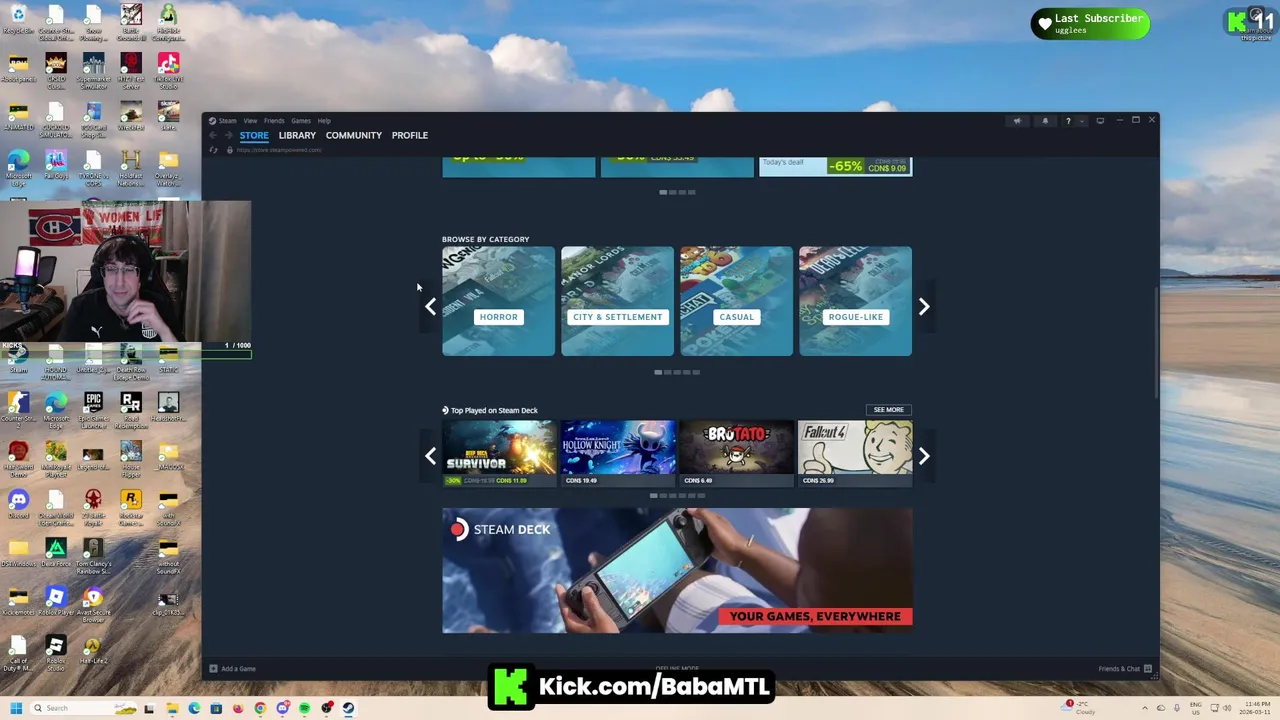Open the weather widget on taskbar
This screenshot has width=1280, height=720.
1080,708
